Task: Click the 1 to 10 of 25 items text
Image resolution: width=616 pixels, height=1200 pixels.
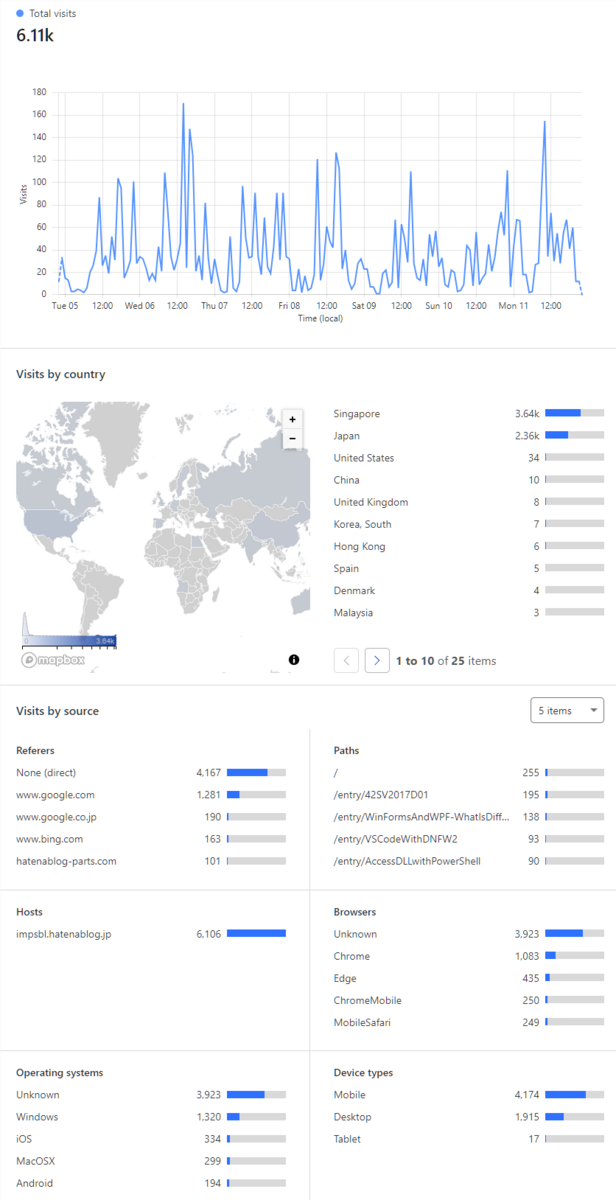Action: [446, 661]
